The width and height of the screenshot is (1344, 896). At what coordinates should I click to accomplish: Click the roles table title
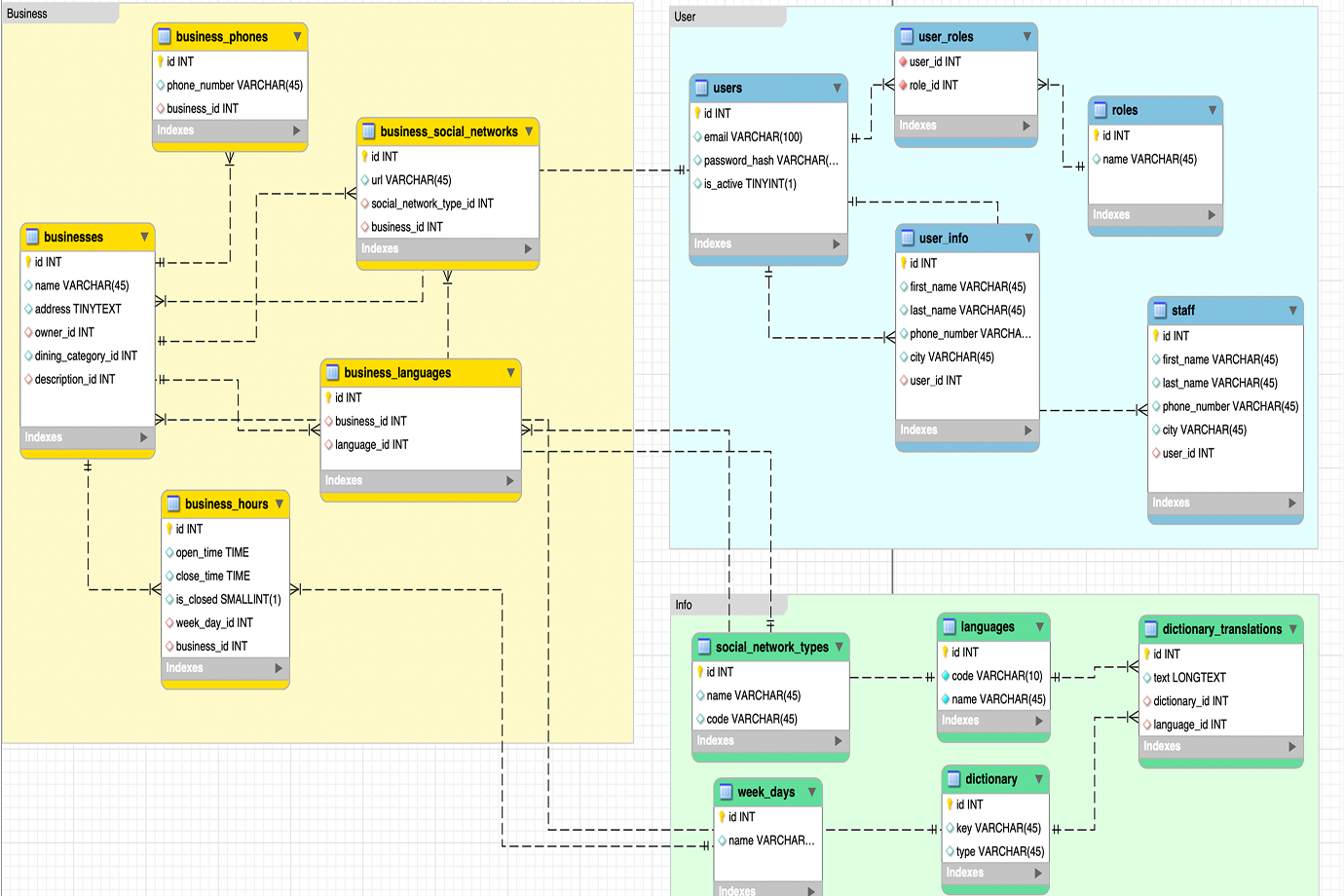pyautogui.click(x=1125, y=110)
